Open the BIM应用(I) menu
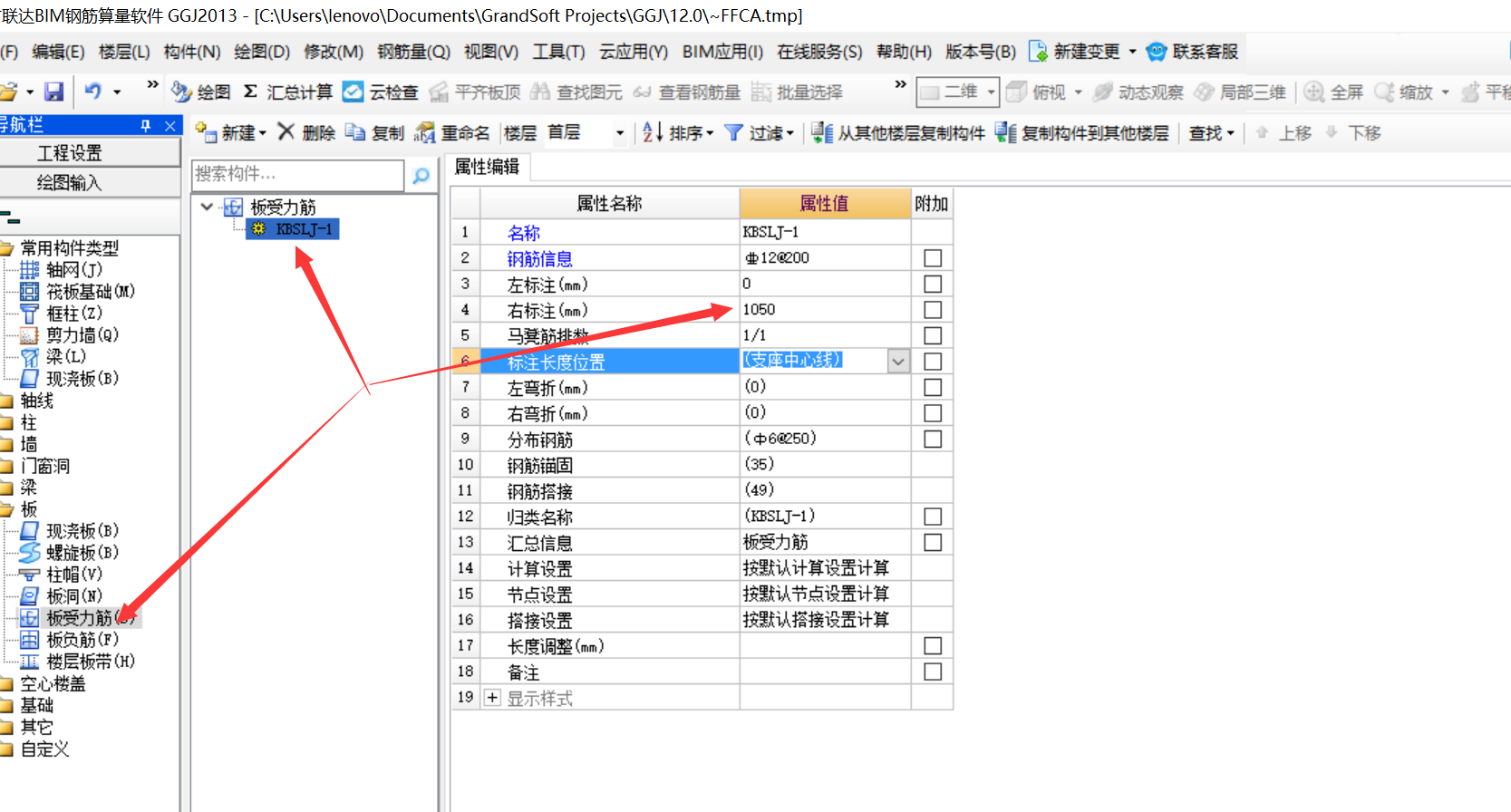The width and height of the screenshot is (1511, 812). point(722,52)
